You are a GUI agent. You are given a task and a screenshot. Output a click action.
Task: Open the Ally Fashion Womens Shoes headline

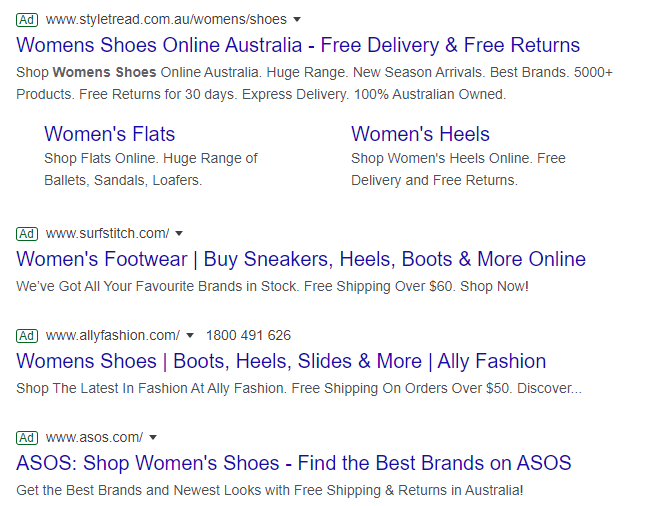click(x=281, y=361)
